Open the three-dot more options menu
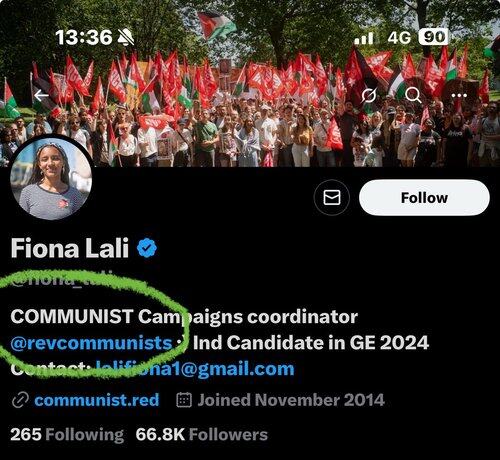This screenshot has height=460, width=500. pyautogui.click(x=459, y=96)
